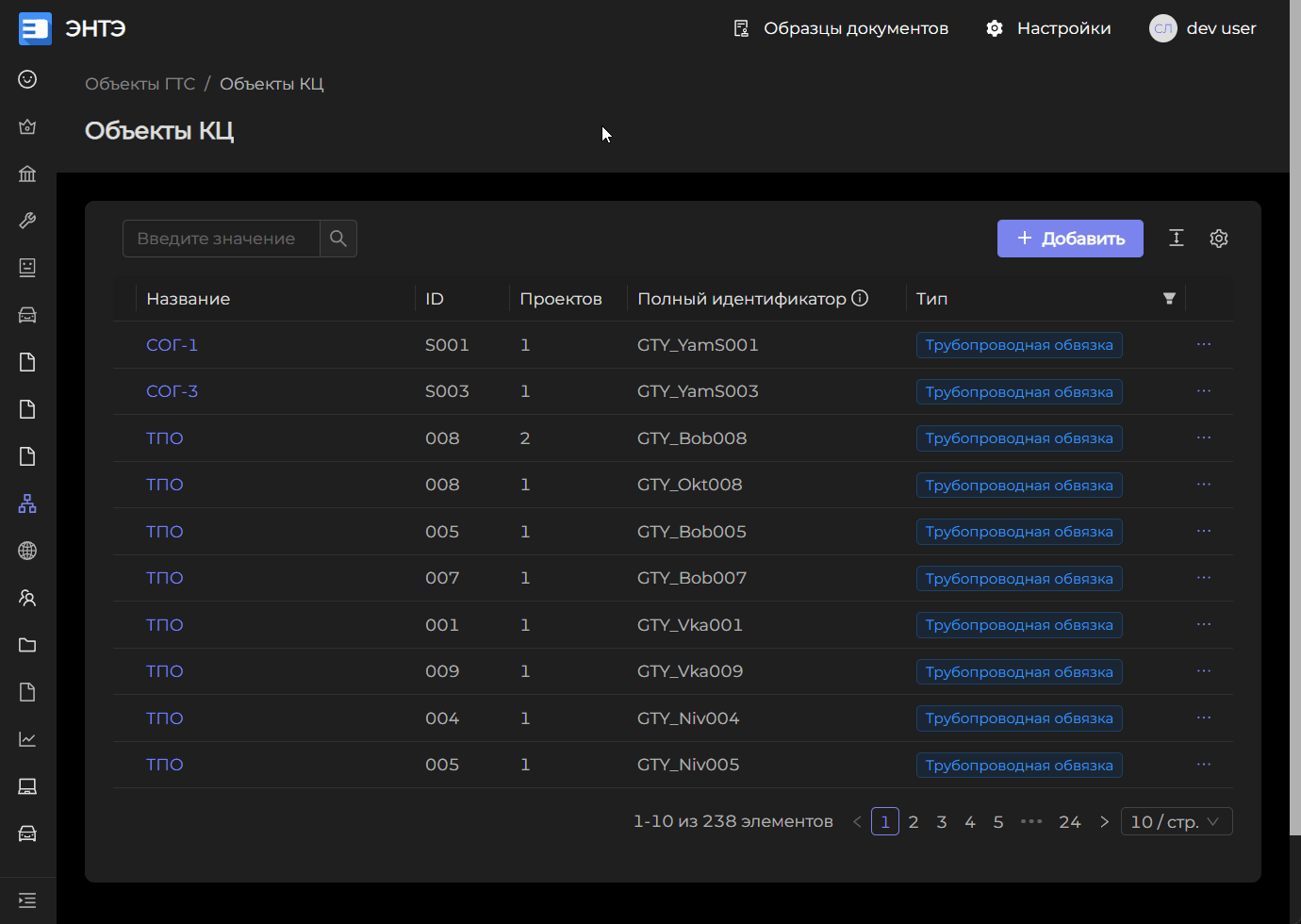
Task: Open the 10 / стр. page size dropdown
Action: [x=1177, y=820]
